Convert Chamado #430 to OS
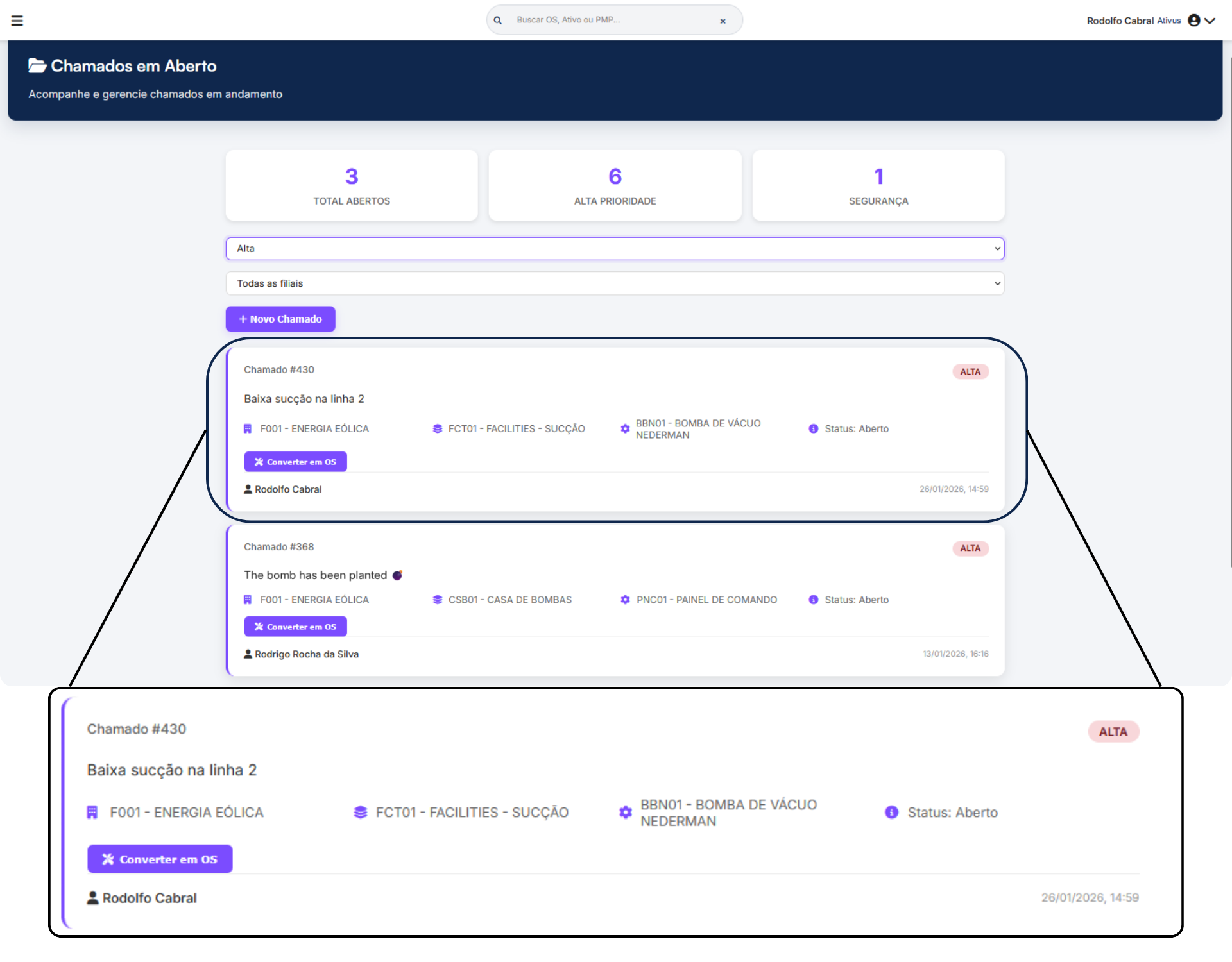This screenshot has height=962, width=1232. [x=295, y=462]
